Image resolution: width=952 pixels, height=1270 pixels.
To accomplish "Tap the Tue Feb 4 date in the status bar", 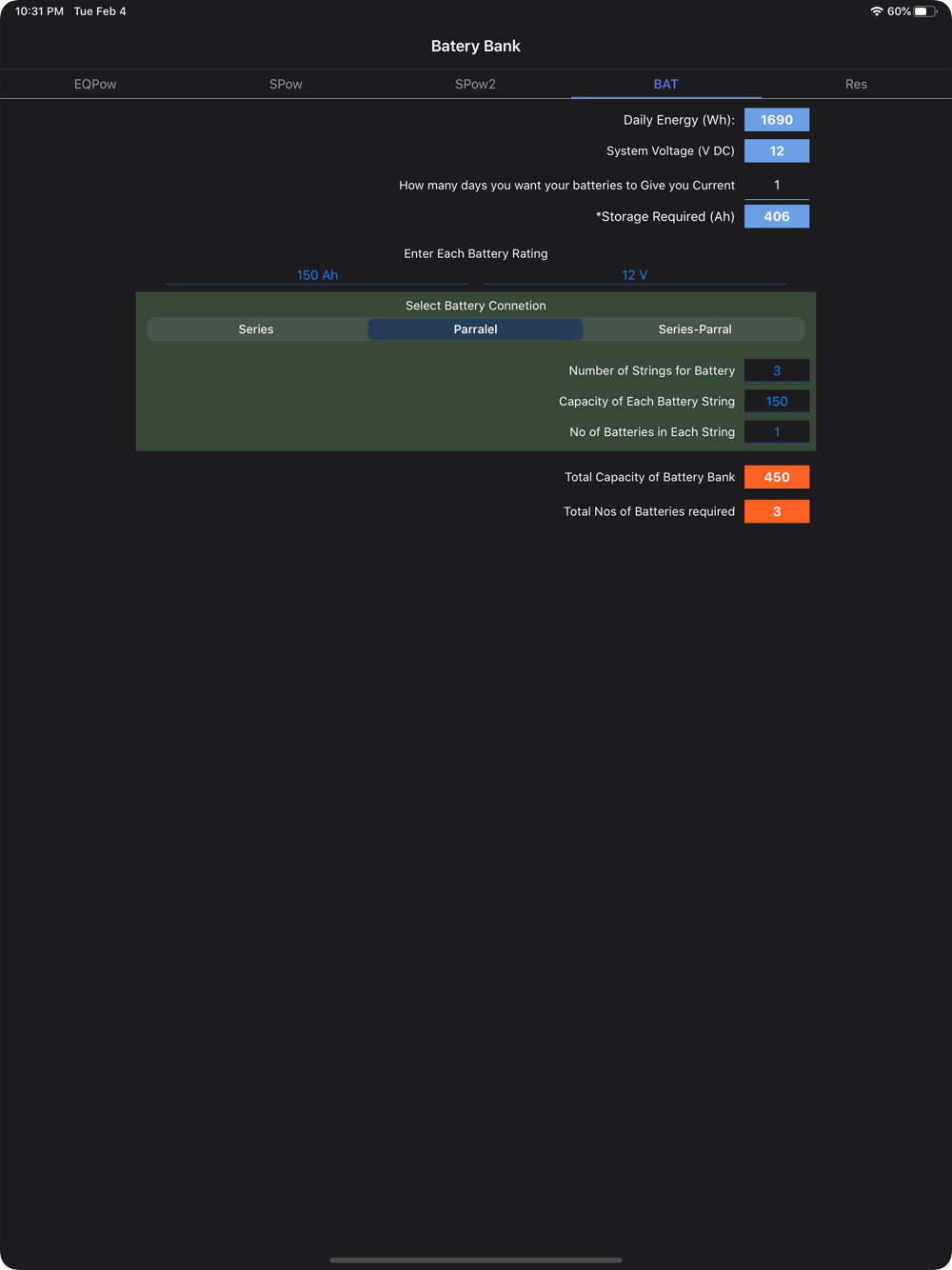I will tap(100, 11).
